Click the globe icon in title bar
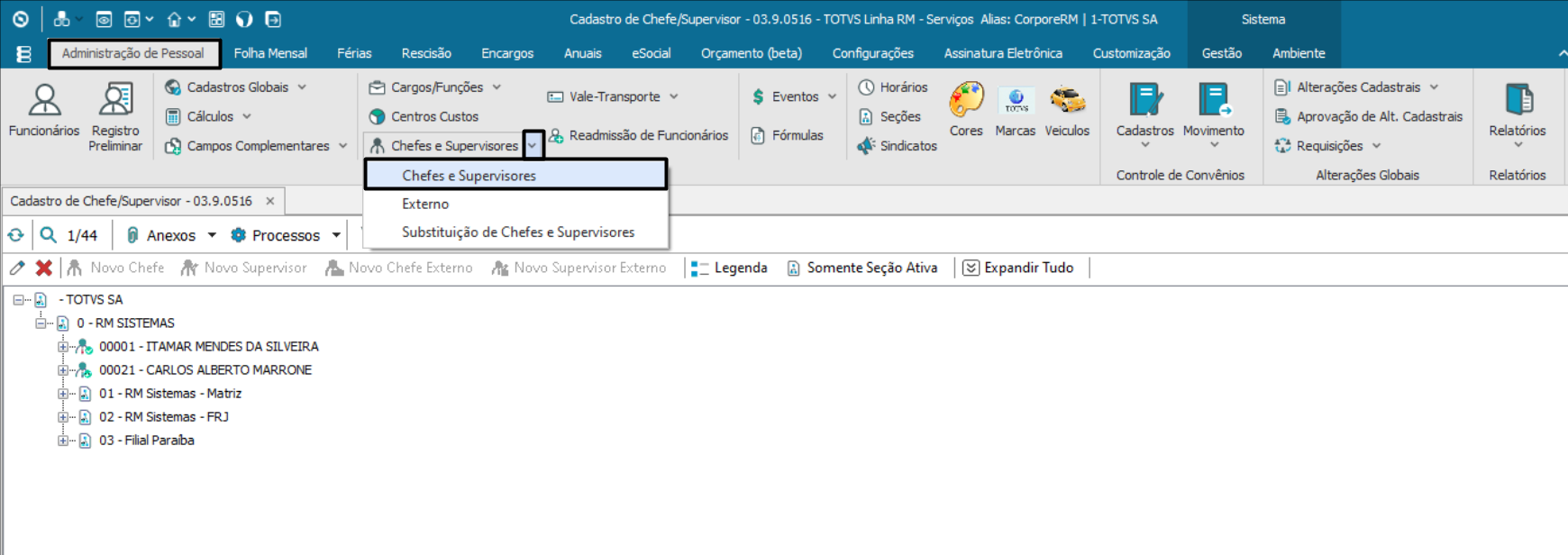The width and height of the screenshot is (1568, 555). 244,19
